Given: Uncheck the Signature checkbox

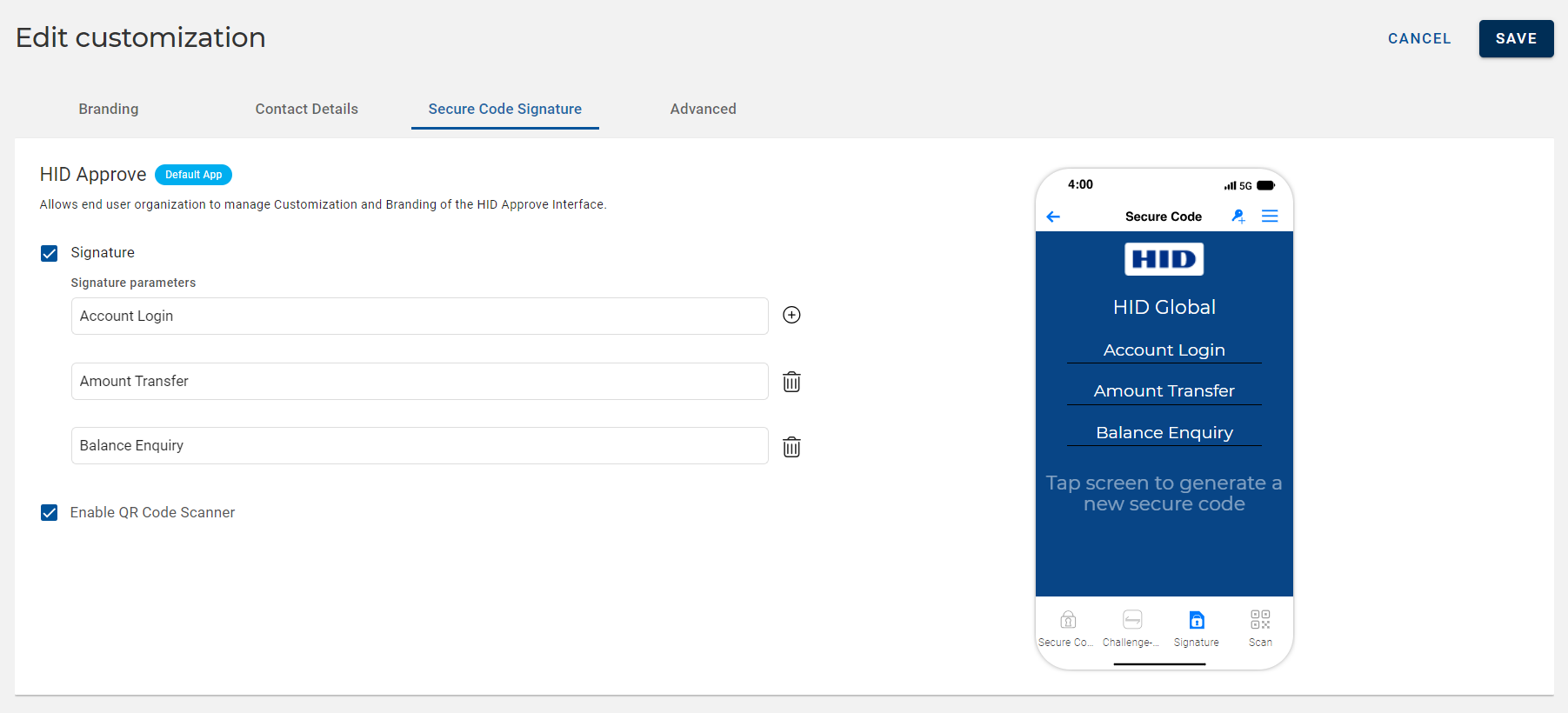Looking at the screenshot, I should [50, 253].
